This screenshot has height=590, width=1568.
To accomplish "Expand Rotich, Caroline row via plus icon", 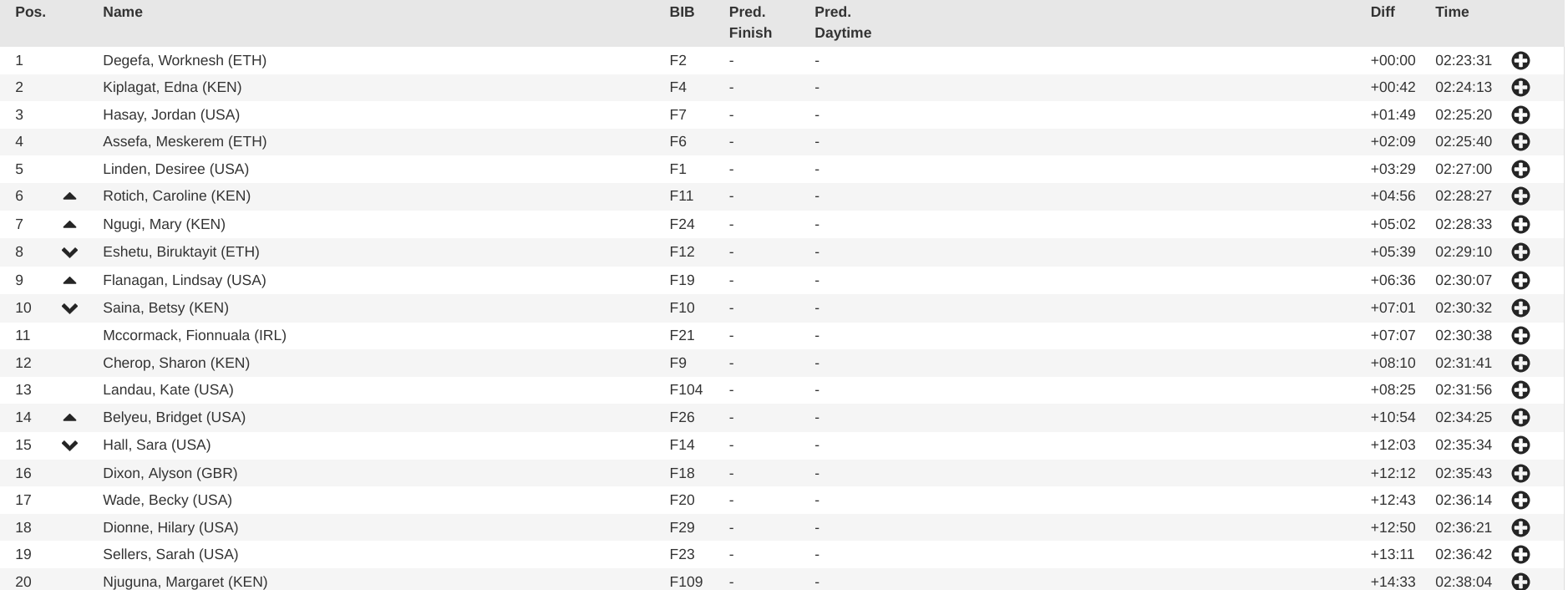I will (x=1520, y=196).
